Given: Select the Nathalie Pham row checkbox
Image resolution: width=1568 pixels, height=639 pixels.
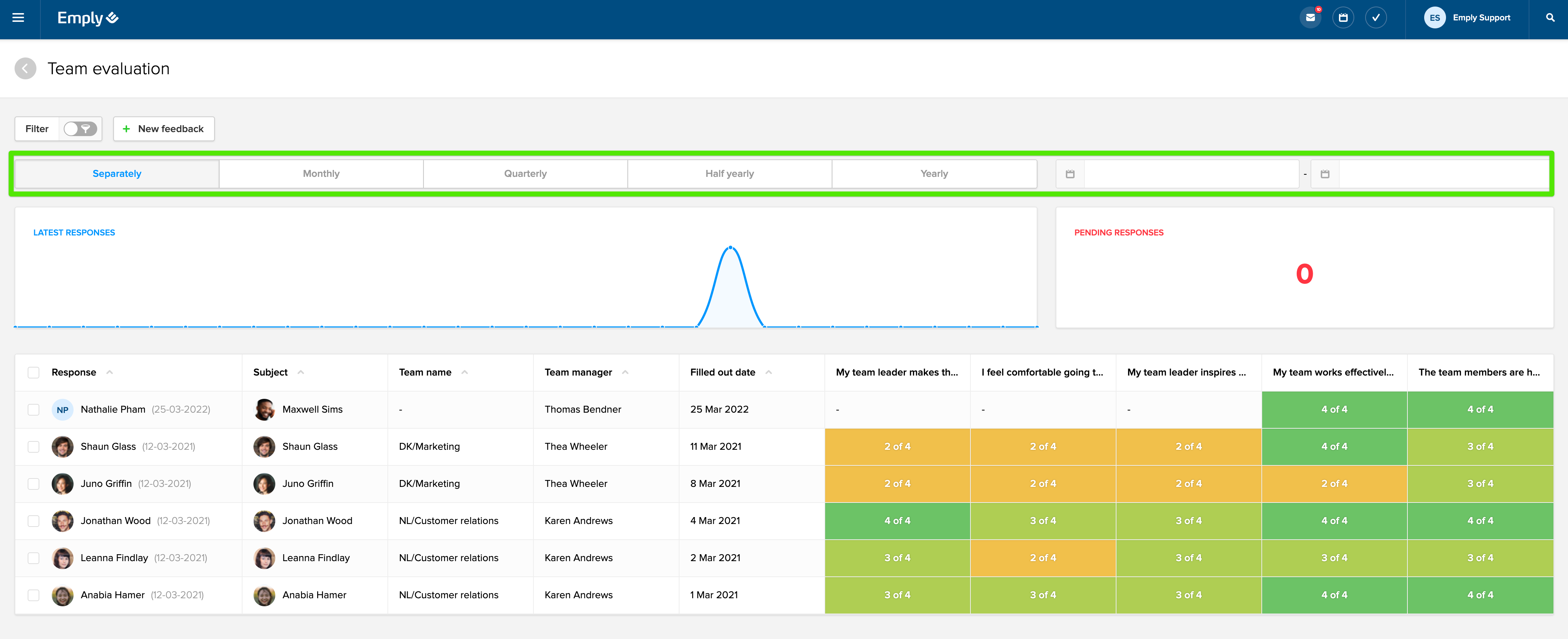Looking at the screenshot, I should click(34, 410).
